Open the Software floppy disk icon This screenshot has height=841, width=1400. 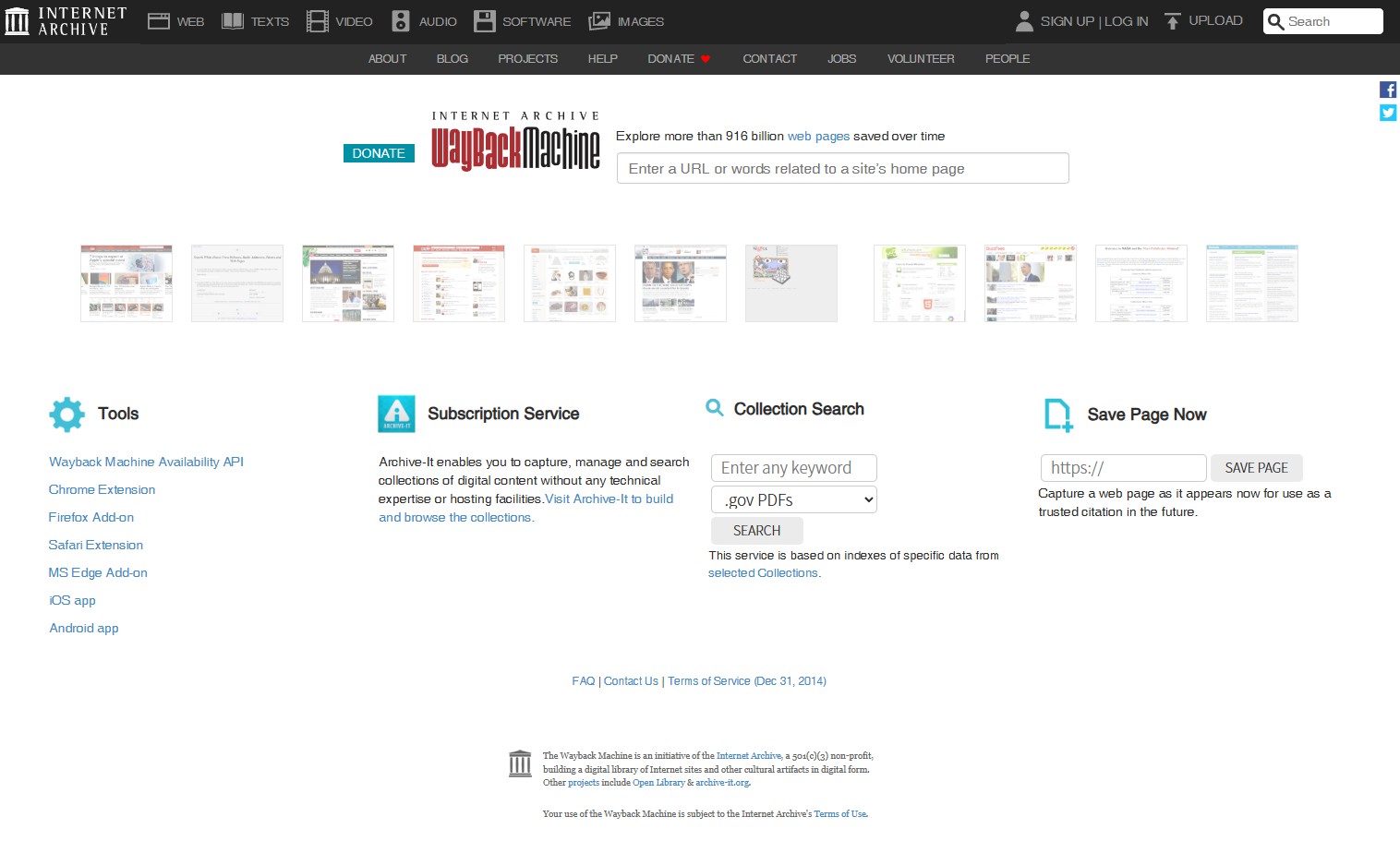pos(485,21)
